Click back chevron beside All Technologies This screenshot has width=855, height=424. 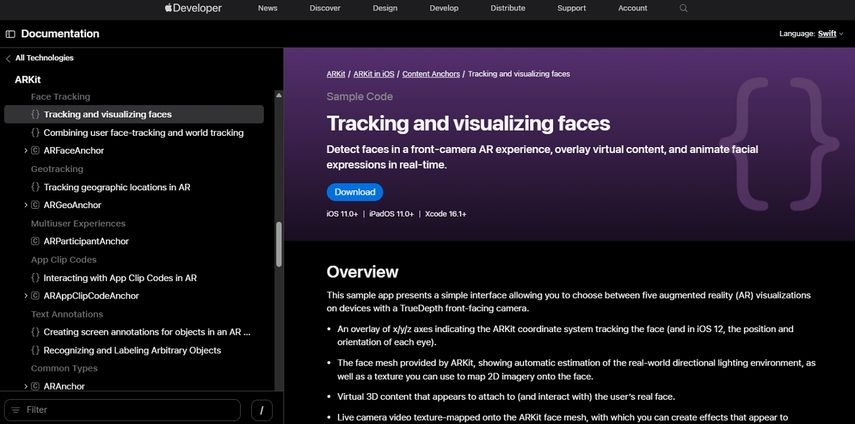8,58
